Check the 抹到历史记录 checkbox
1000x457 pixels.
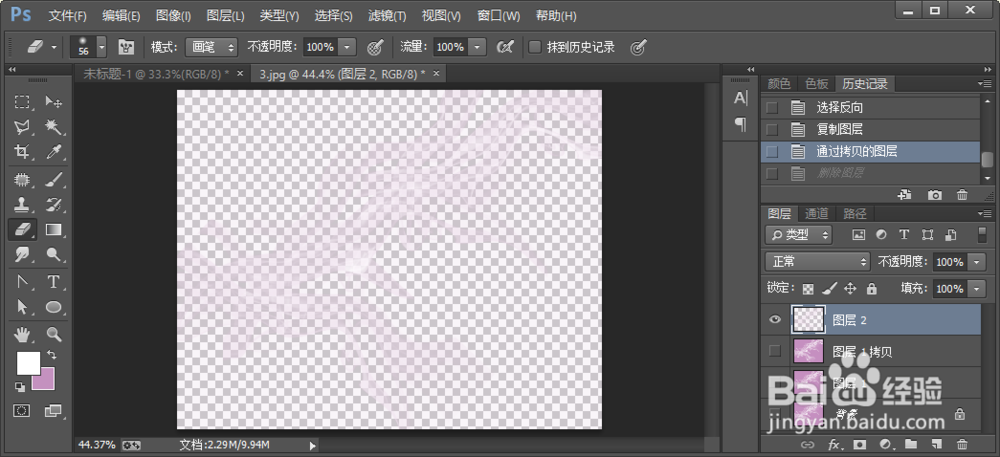pyautogui.click(x=535, y=47)
